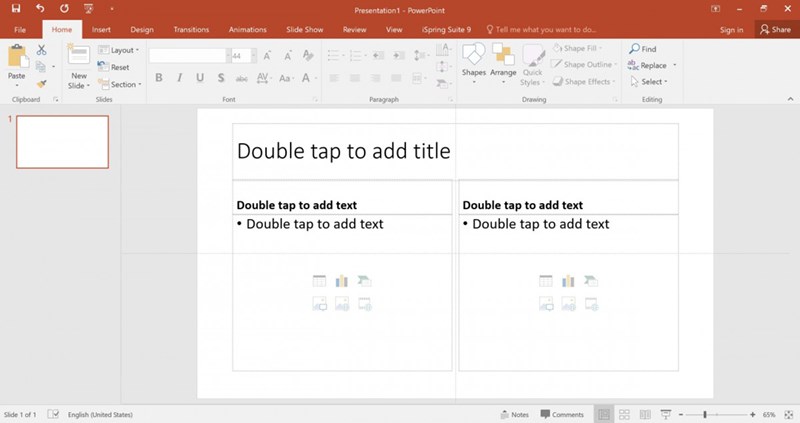Click the Sign in link
The height and width of the screenshot is (423, 800).
[x=731, y=30]
